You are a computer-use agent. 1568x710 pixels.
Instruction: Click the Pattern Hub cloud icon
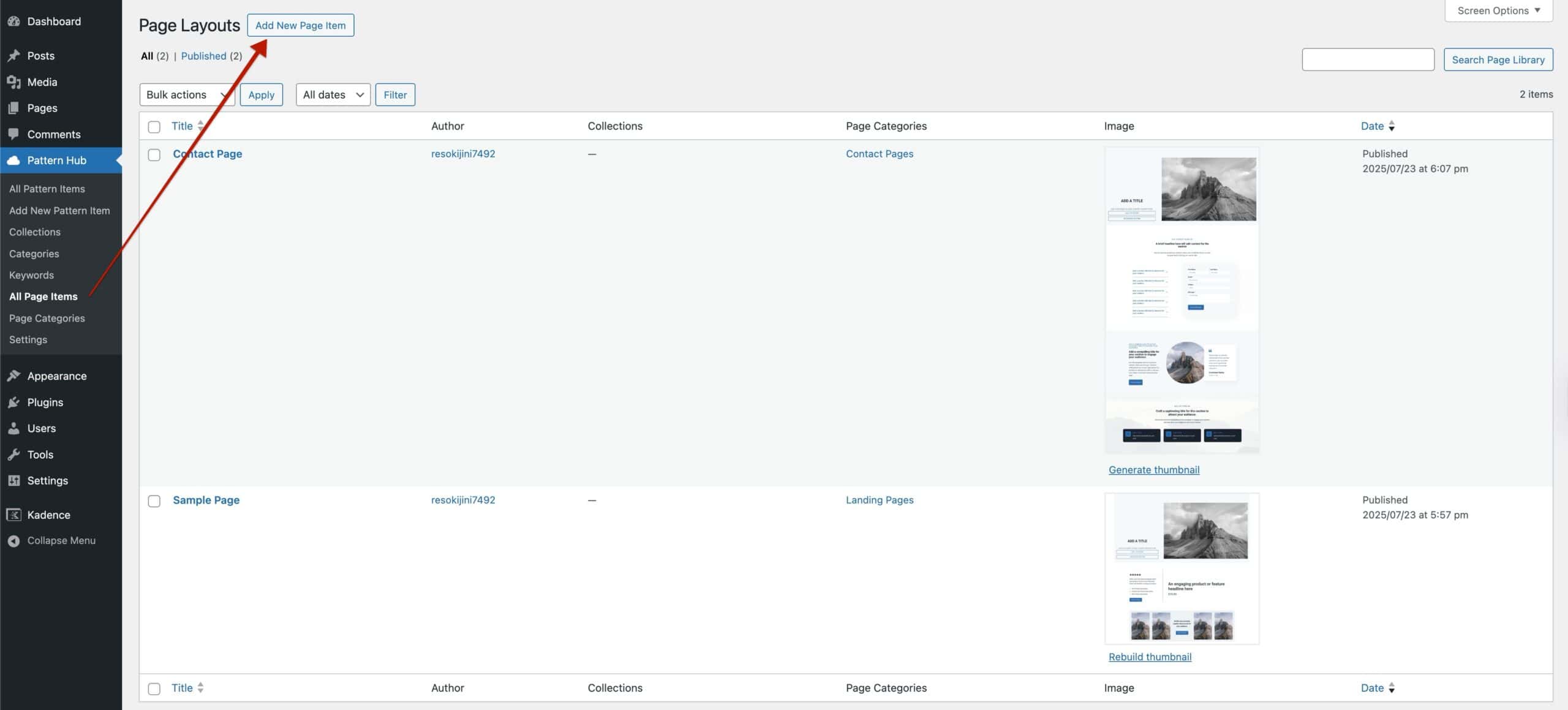click(15, 160)
